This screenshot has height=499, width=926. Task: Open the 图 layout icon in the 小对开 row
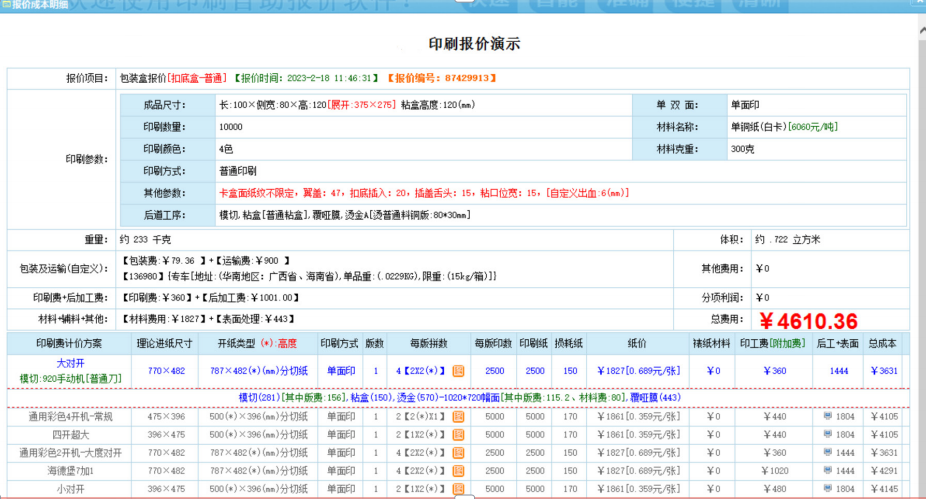458,489
